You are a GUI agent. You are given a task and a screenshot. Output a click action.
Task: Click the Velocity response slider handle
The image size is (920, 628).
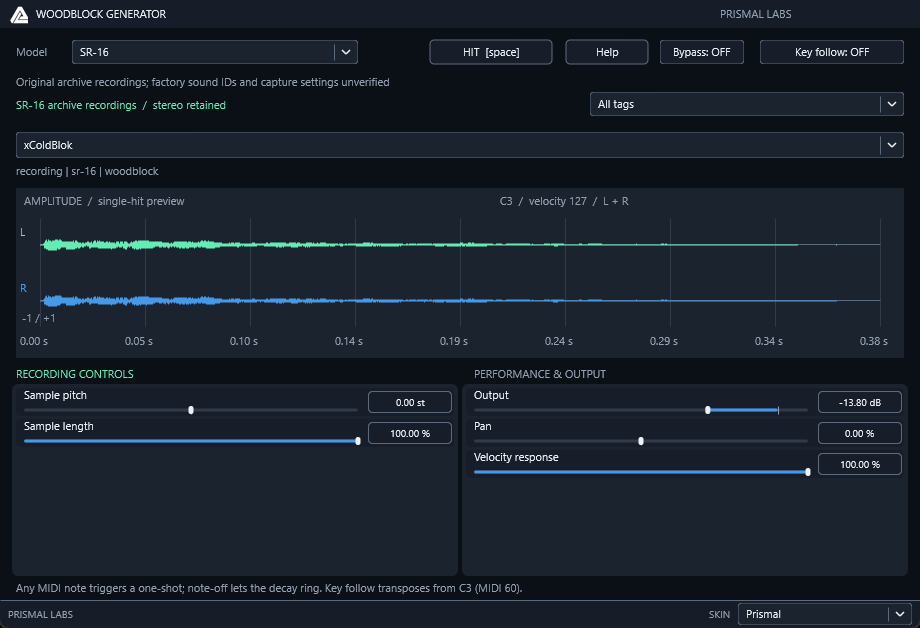[x=808, y=472]
